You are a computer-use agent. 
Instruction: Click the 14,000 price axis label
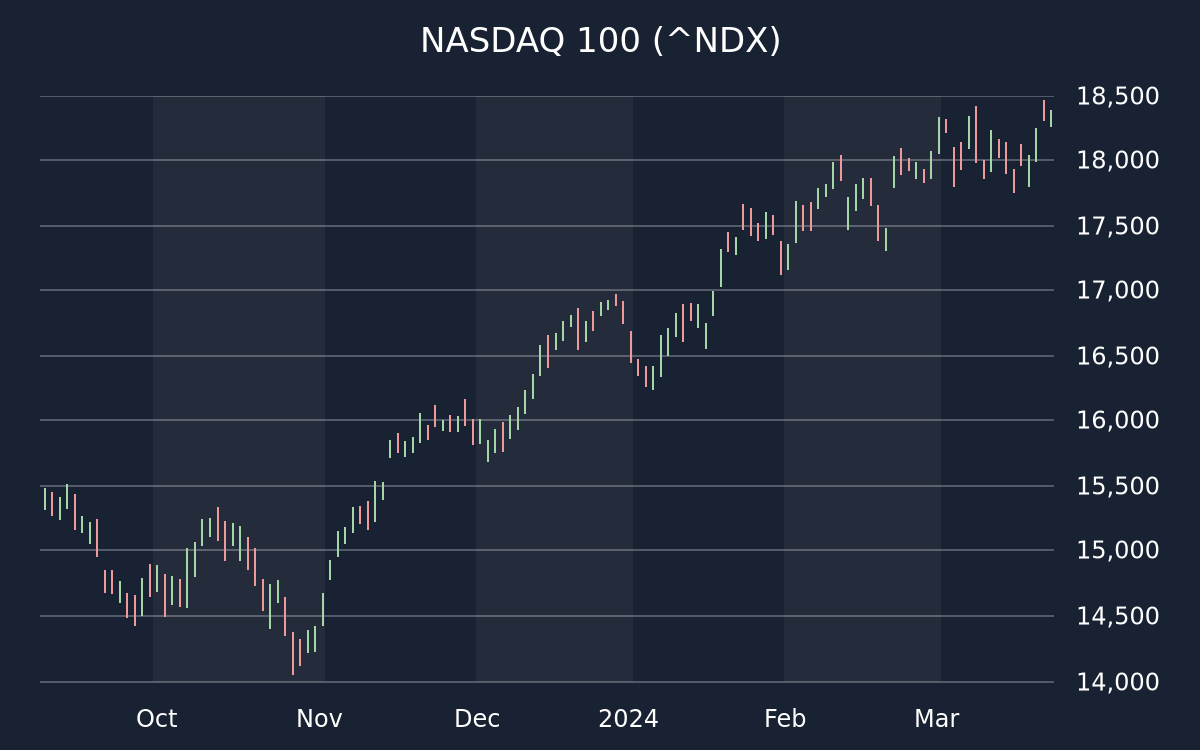pos(1117,683)
